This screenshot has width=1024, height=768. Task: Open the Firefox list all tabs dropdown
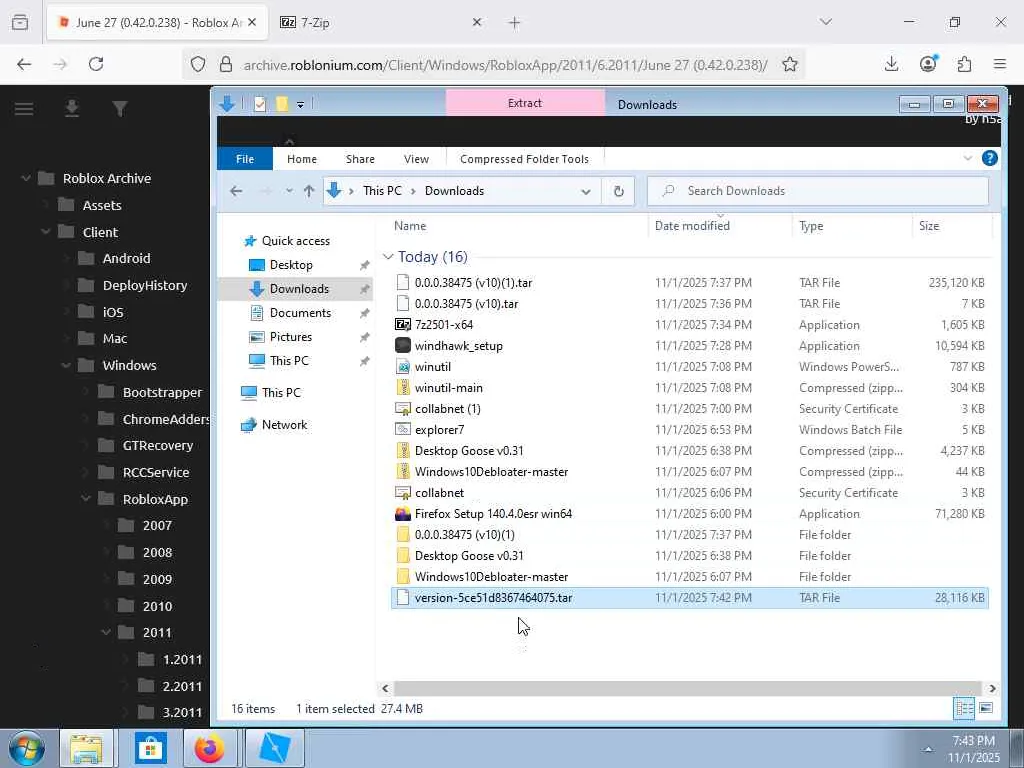pyautogui.click(x=825, y=22)
